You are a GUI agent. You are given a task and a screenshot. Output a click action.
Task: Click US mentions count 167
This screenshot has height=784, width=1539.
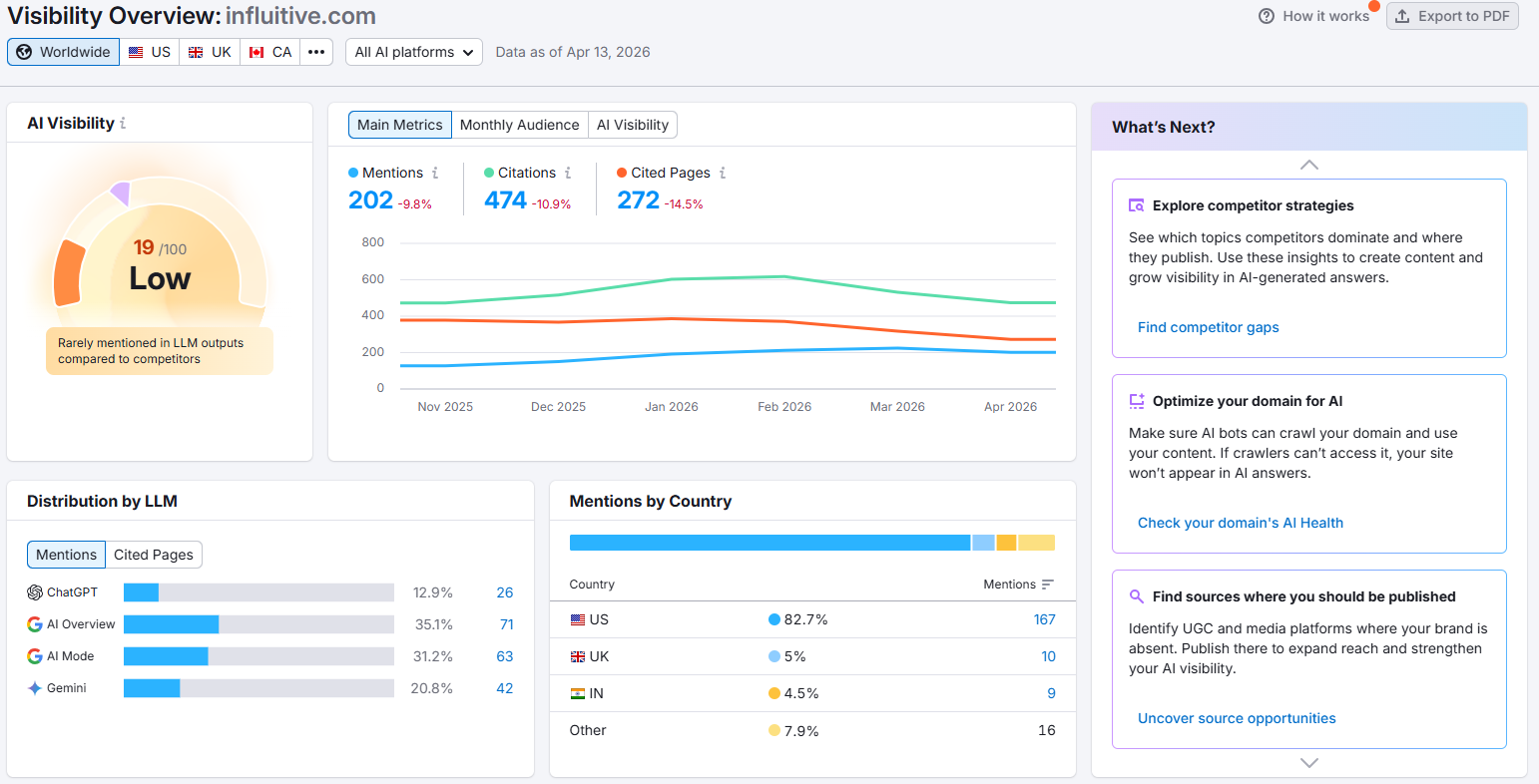coord(1045,619)
